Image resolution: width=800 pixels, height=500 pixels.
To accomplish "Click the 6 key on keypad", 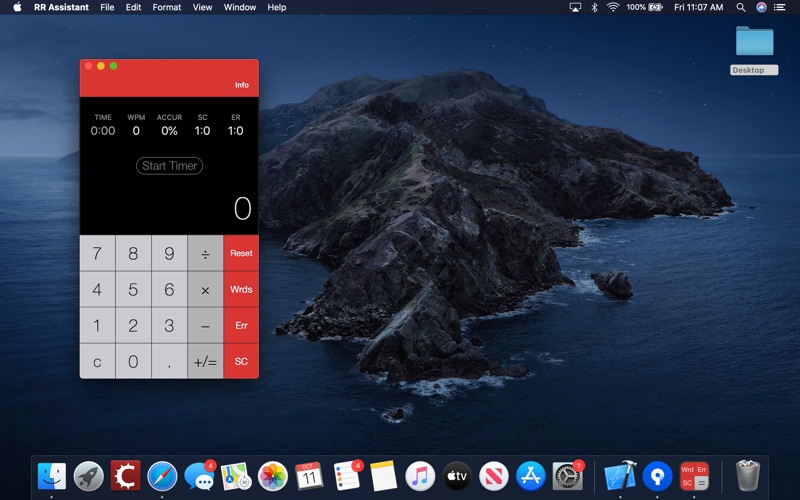I will click(x=169, y=289).
